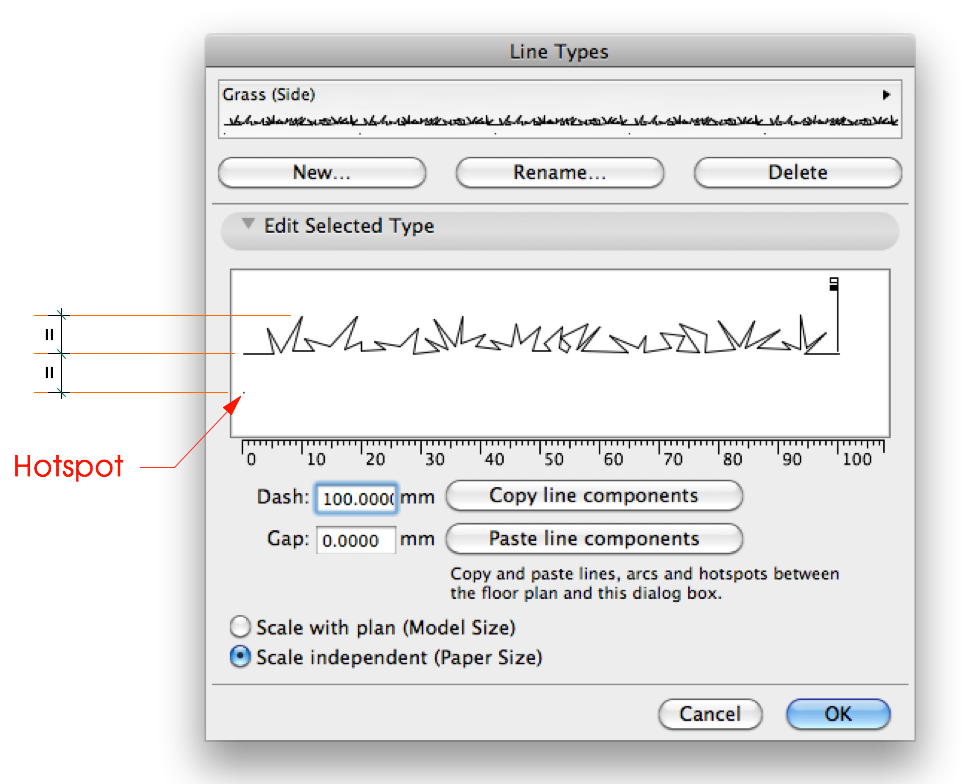The height and width of the screenshot is (784, 979).
Task: Click the Rename... button
Action: click(x=559, y=172)
